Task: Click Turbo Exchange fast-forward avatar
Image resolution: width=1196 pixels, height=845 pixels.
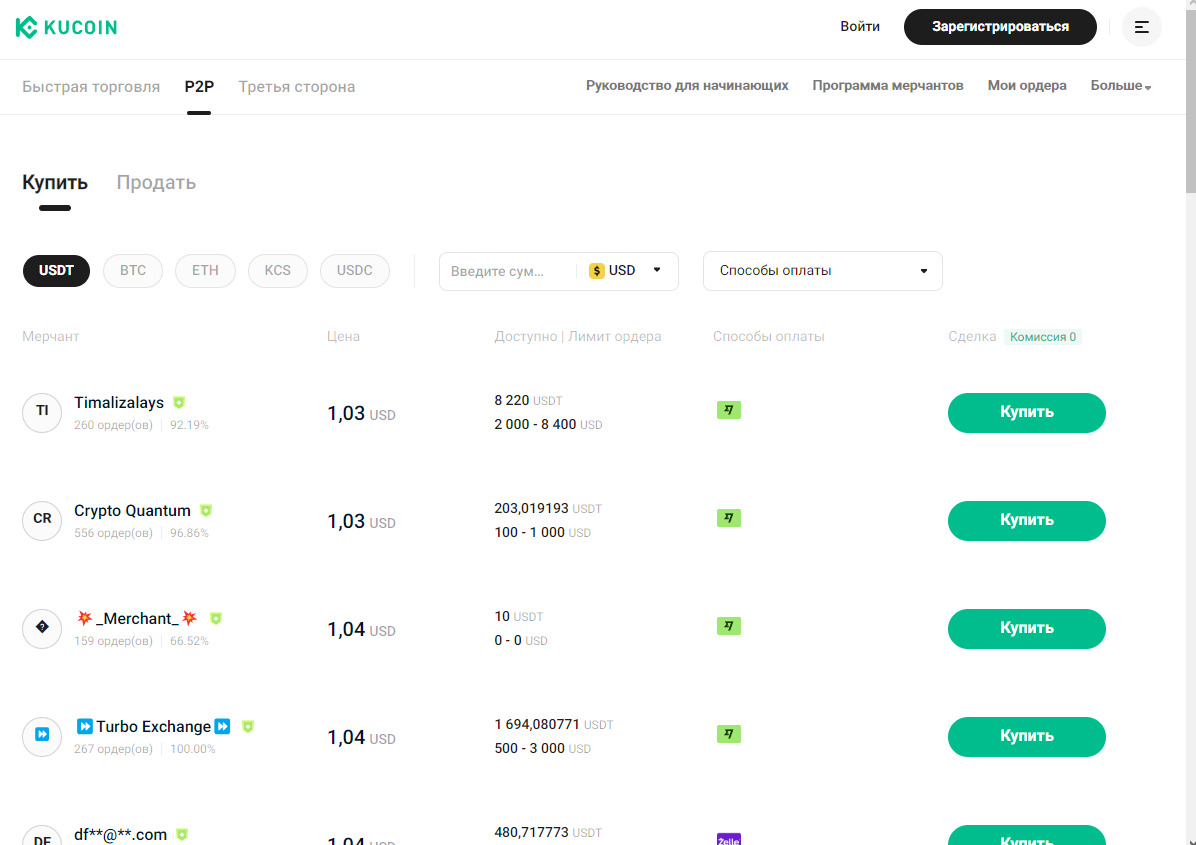Action: [42, 736]
